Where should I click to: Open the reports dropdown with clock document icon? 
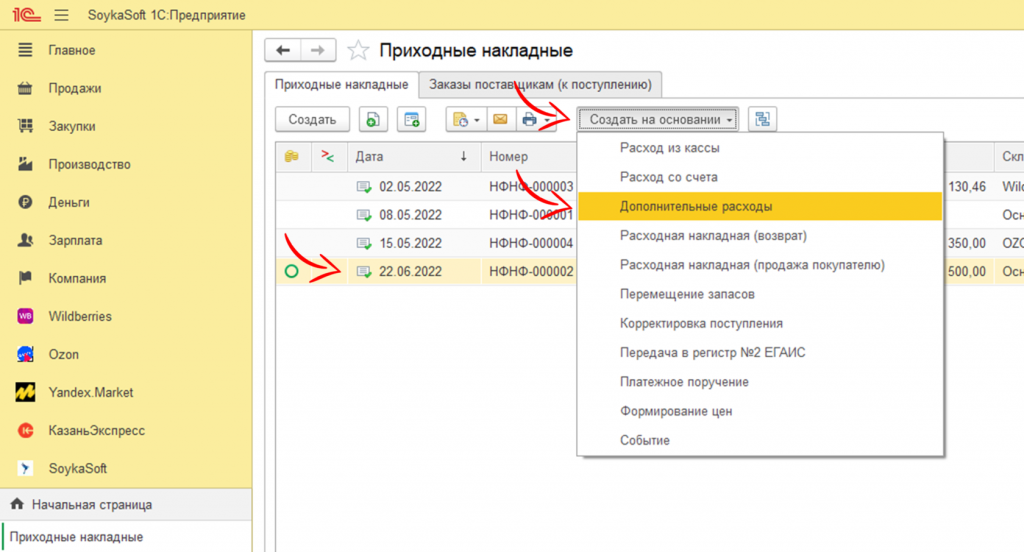[x=466, y=119]
